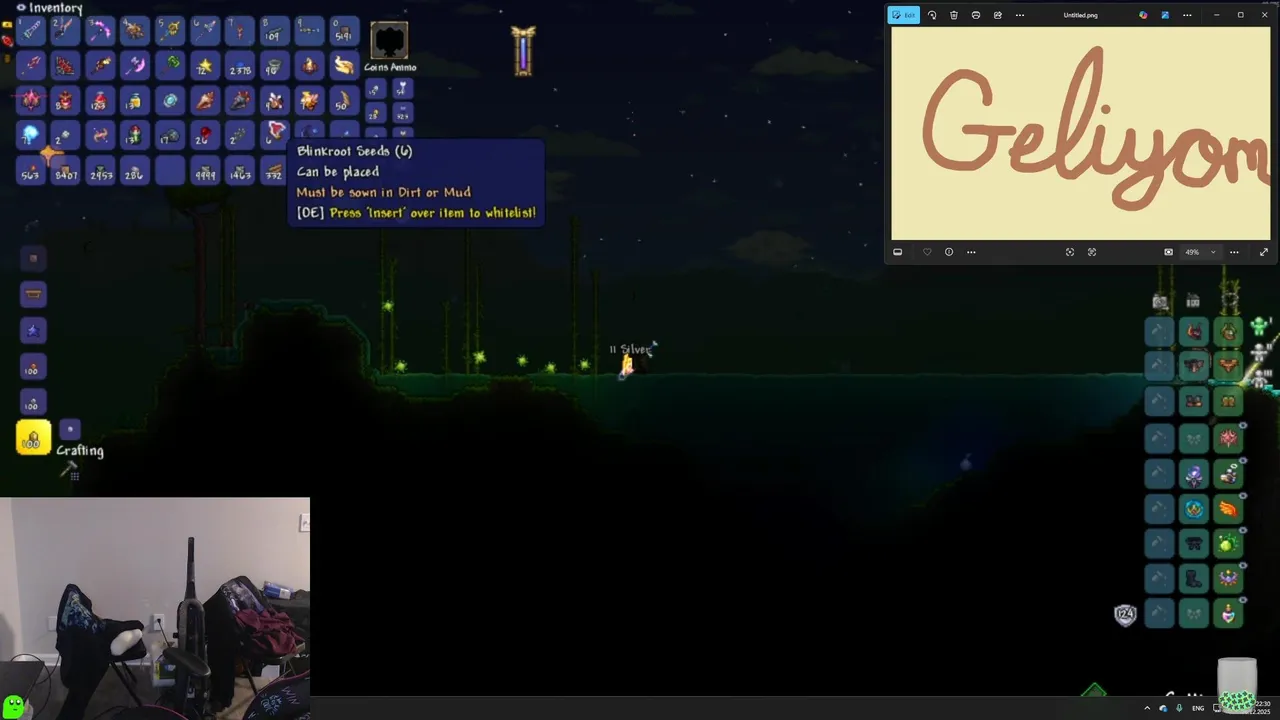Screen dimensions: 1280x720
Task: Open ENG language switcher in taskbar
Action: tap(1198, 708)
